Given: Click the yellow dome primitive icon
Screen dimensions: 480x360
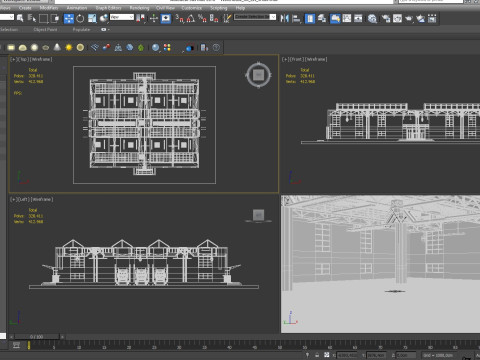Looking at the screenshot, I should coord(23,47).
